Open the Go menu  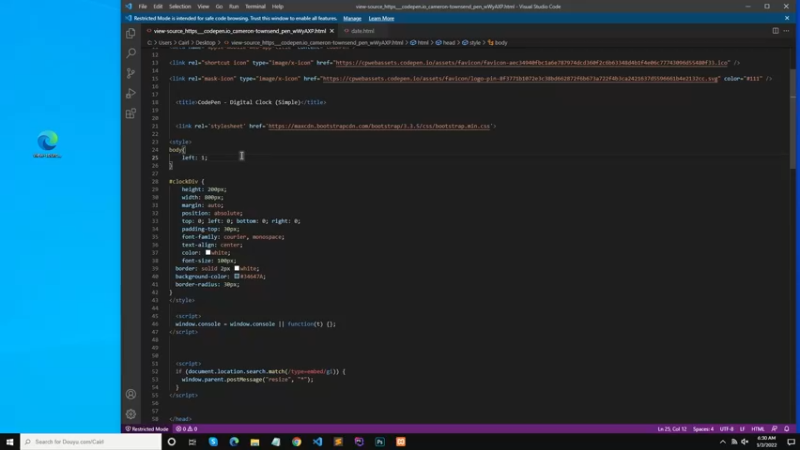click(219, 7)
